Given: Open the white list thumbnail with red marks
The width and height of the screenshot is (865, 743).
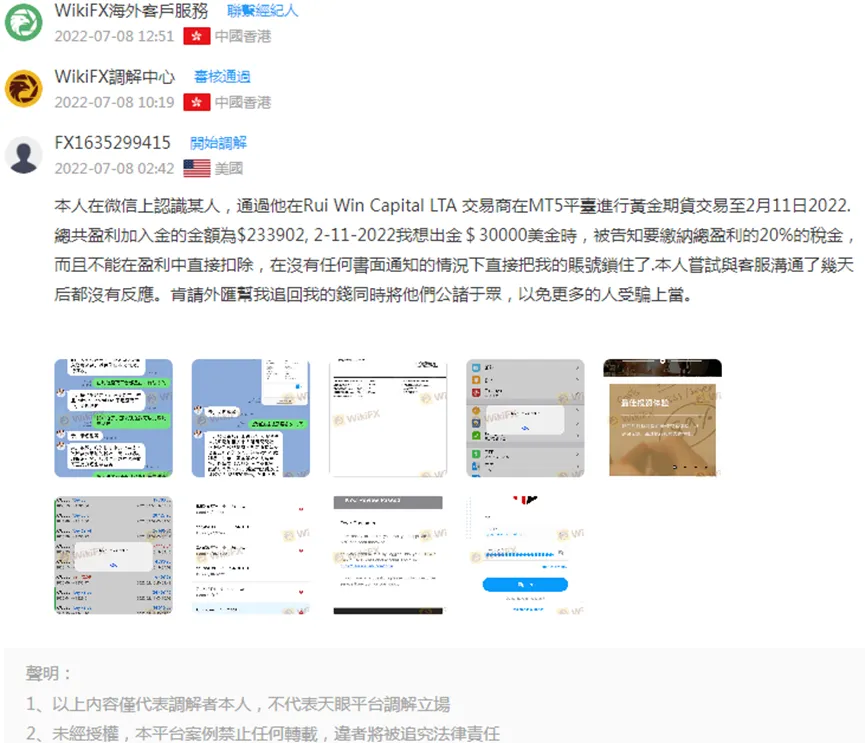Looking at the screenshot, I should click(x=250, y=555).
